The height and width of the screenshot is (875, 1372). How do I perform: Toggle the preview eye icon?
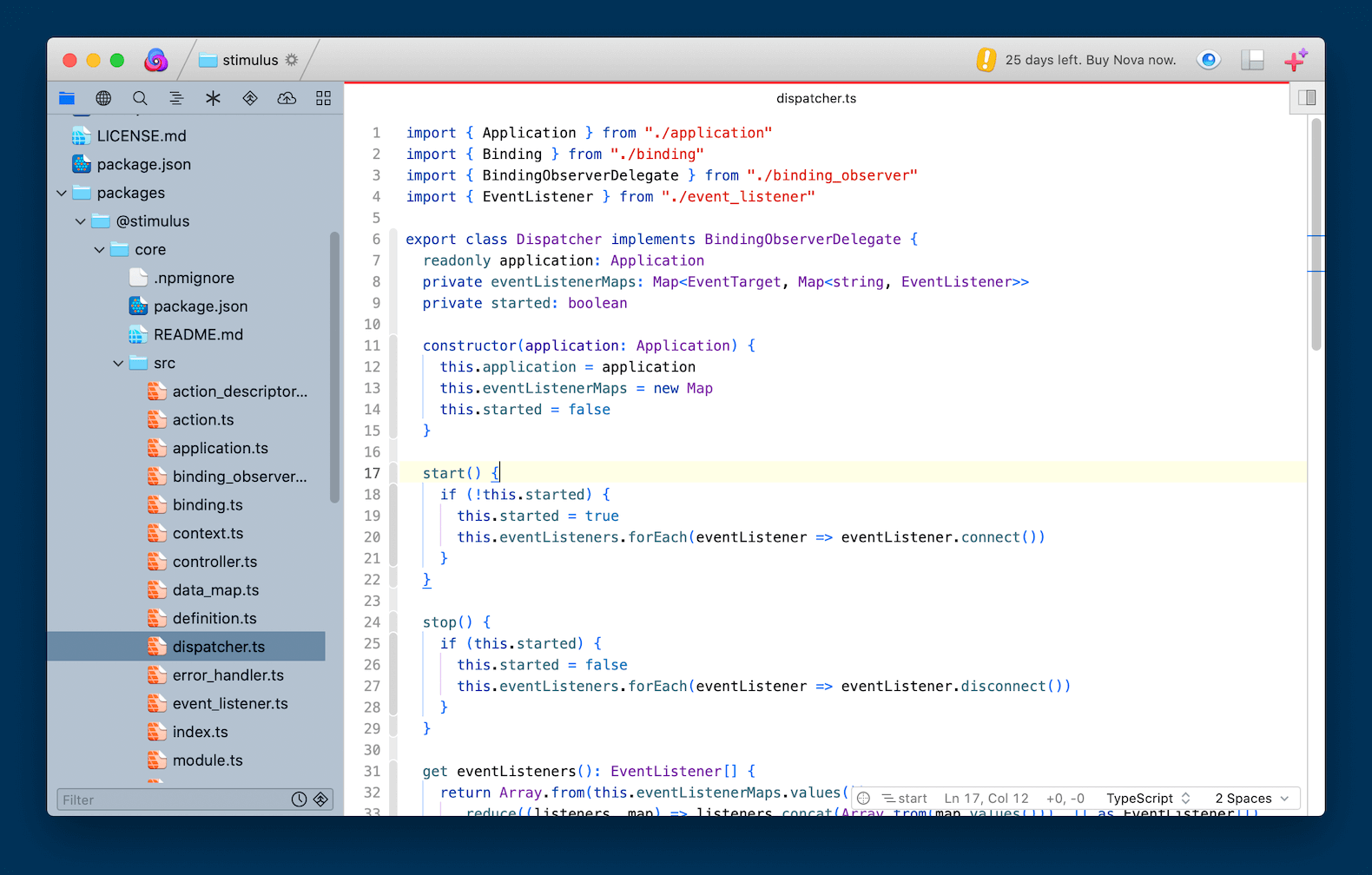click(x=1208, y=60)
